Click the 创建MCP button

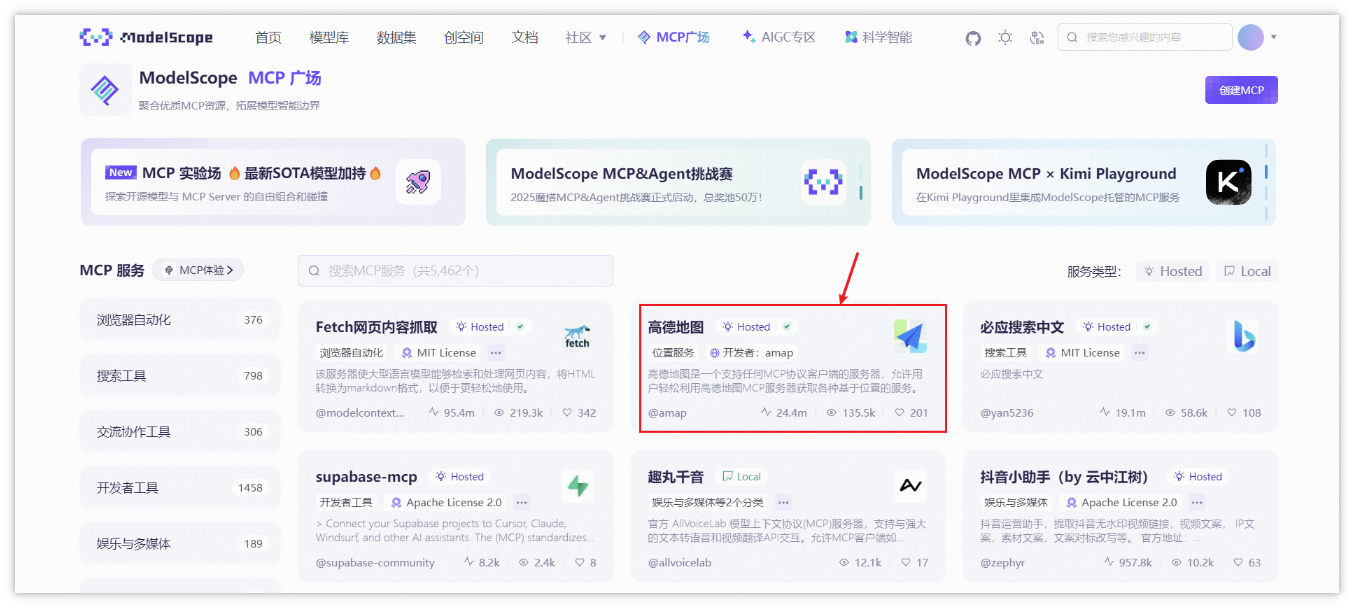1241,90
